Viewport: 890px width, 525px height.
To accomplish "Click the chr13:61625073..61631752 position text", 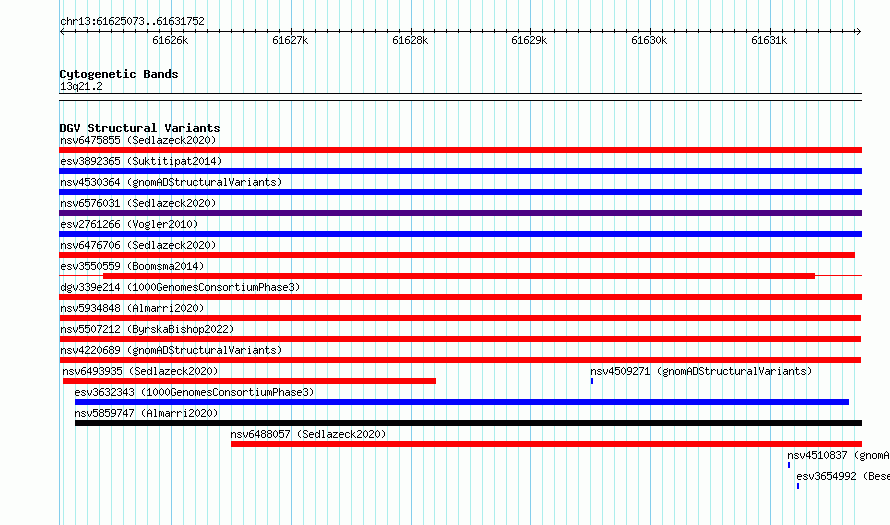I will [132, 21].
